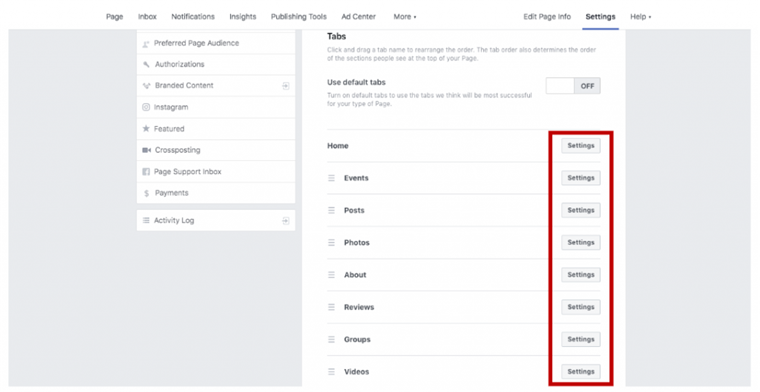Click the Home tab row label

pos(338,146)
